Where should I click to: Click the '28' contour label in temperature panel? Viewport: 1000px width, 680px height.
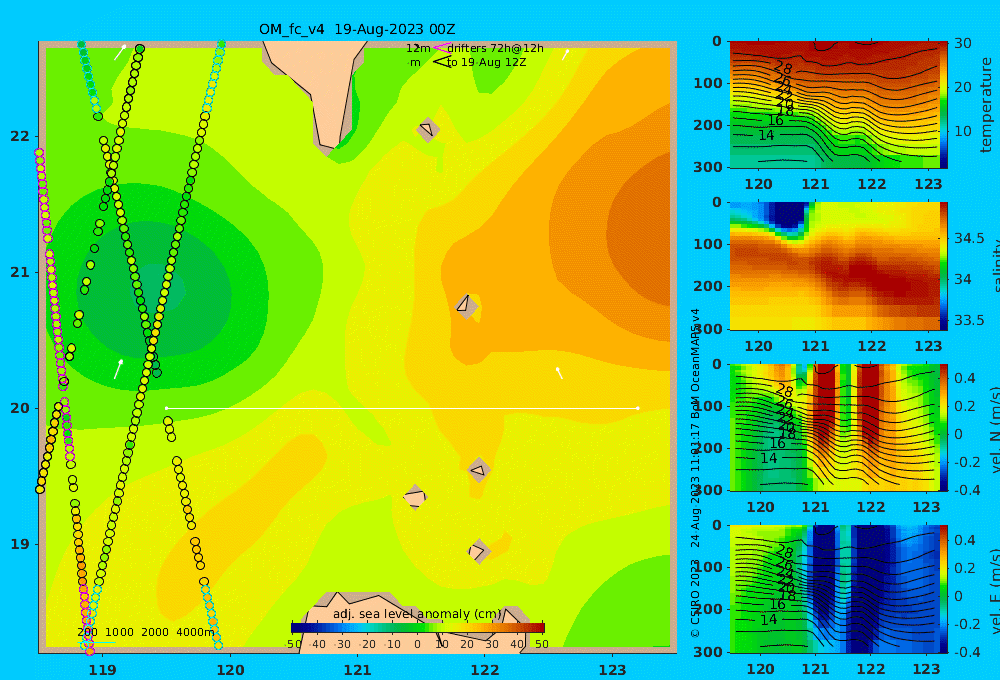[783, 67]
